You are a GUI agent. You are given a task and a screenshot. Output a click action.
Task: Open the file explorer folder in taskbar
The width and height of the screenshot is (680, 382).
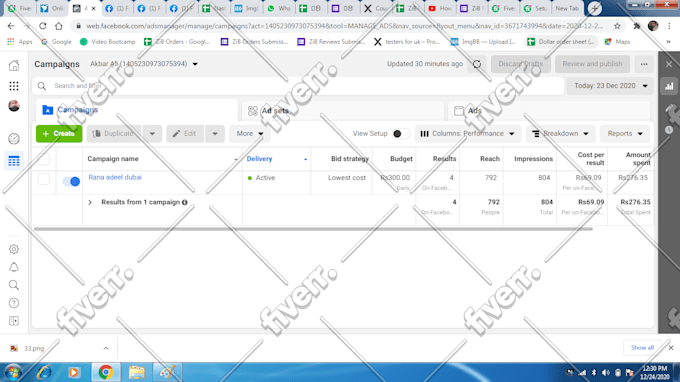pyautogui.click(x=137, y=372)
